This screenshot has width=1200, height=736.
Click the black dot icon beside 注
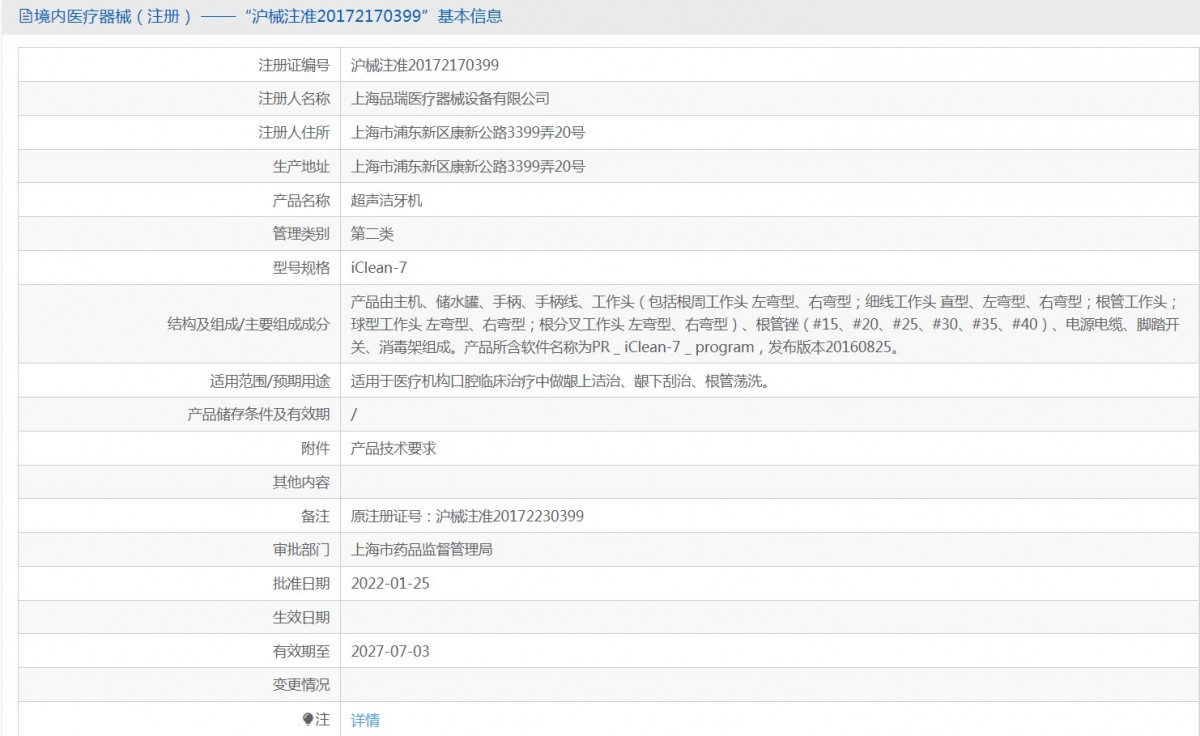[309, 719]
